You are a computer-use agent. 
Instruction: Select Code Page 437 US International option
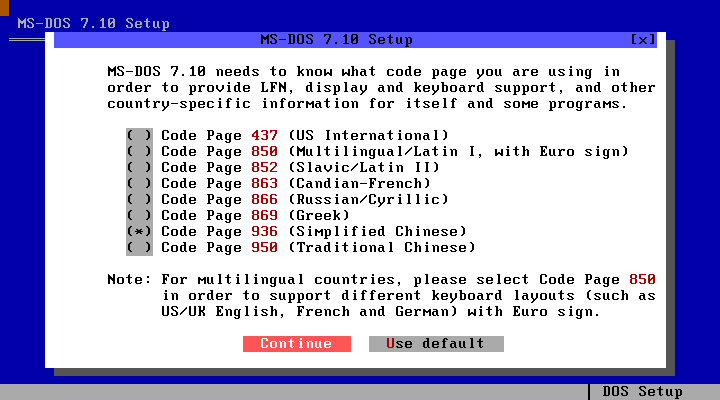139,136
